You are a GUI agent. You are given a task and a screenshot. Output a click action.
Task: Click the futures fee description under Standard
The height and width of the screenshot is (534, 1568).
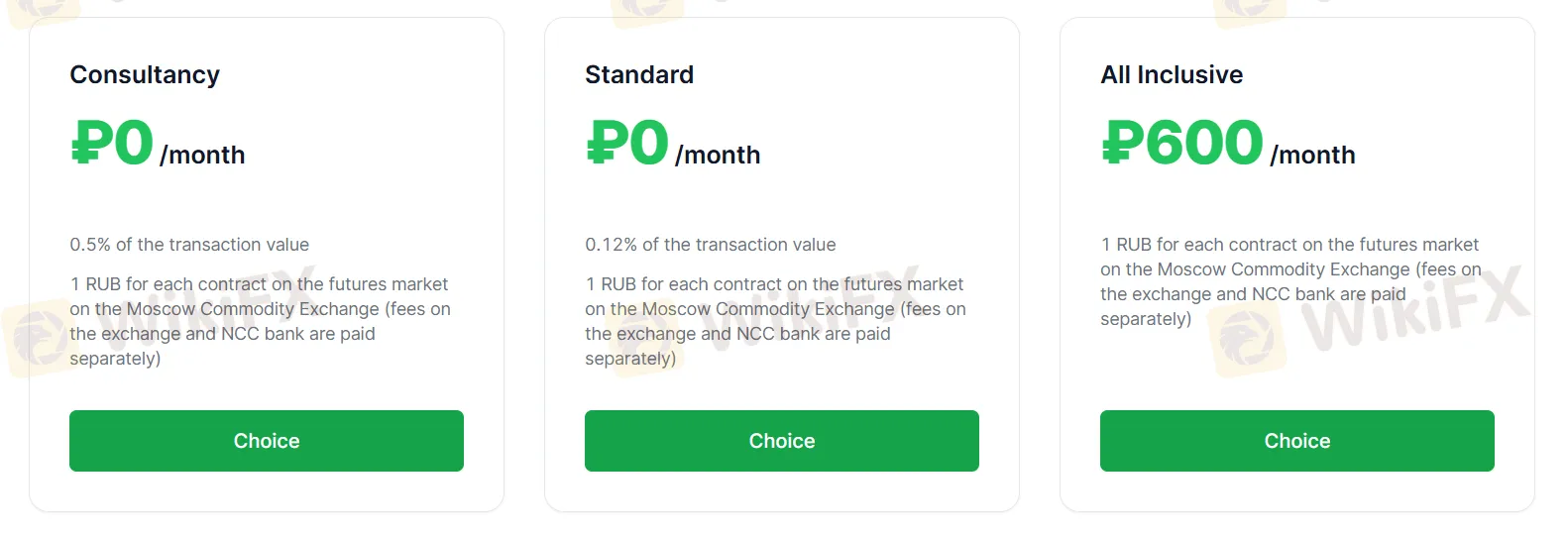[x=775, y=321]
